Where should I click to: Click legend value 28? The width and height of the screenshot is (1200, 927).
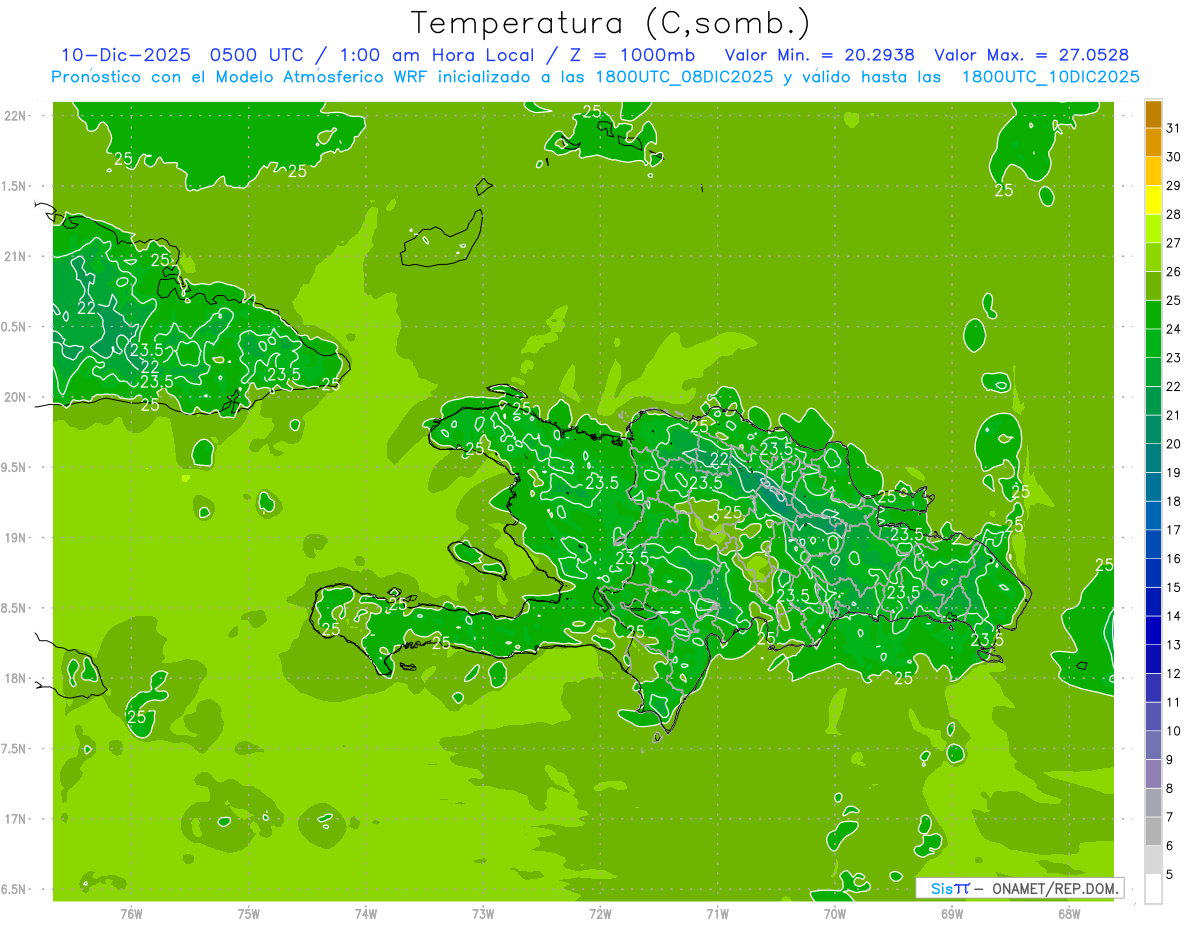tap(1174, 214)
